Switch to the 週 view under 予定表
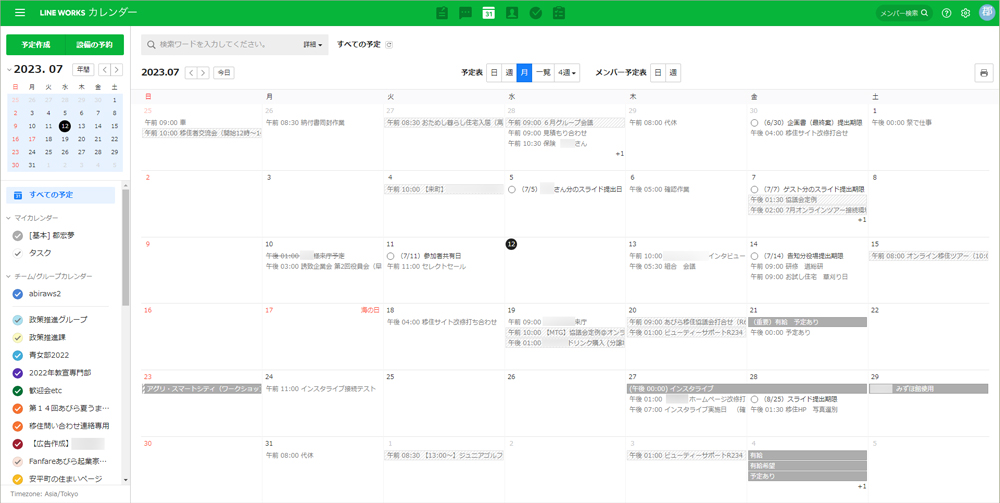1000x503 pixels. point(509,73)
